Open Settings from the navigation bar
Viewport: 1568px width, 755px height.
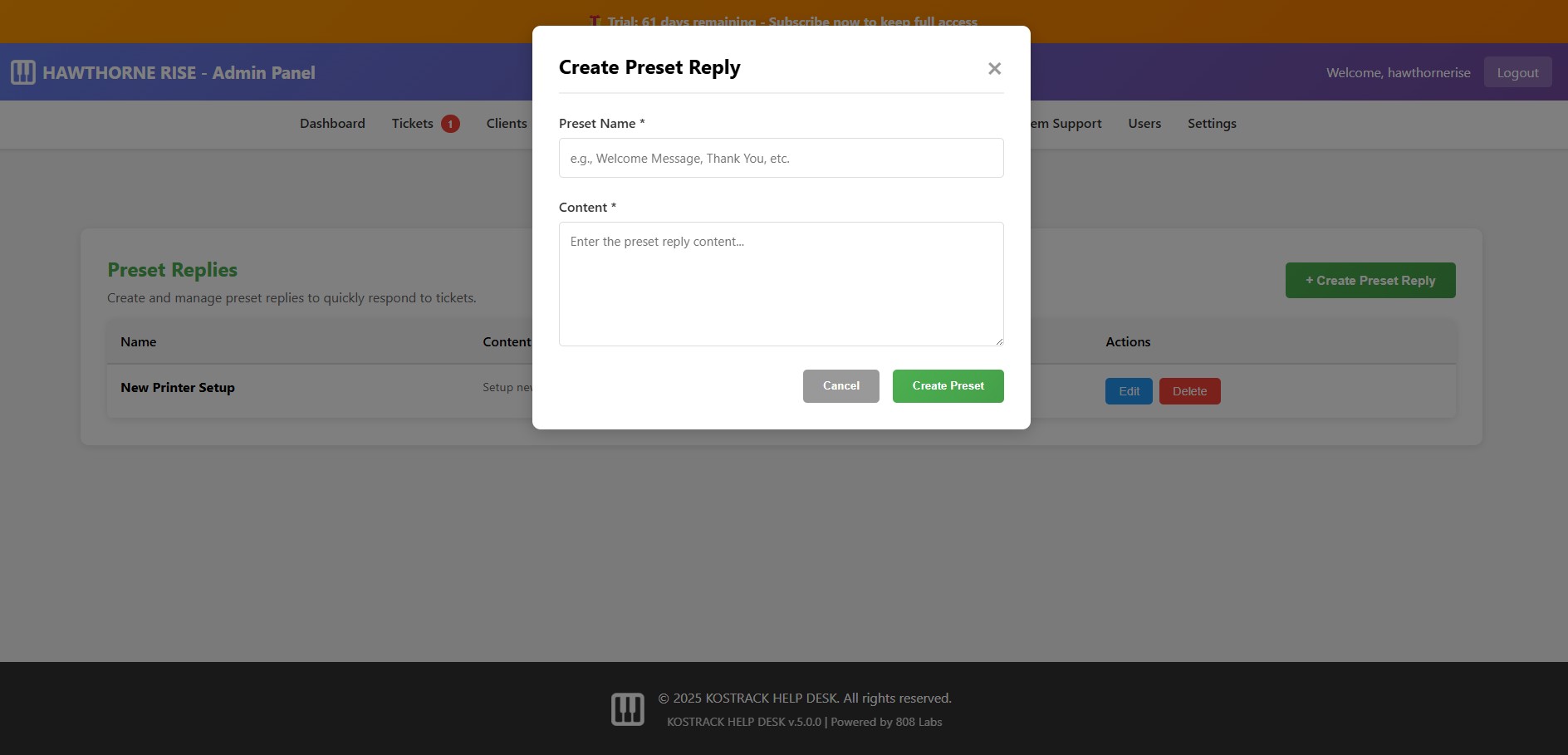pyautogui.click(x=1211, y=124)
